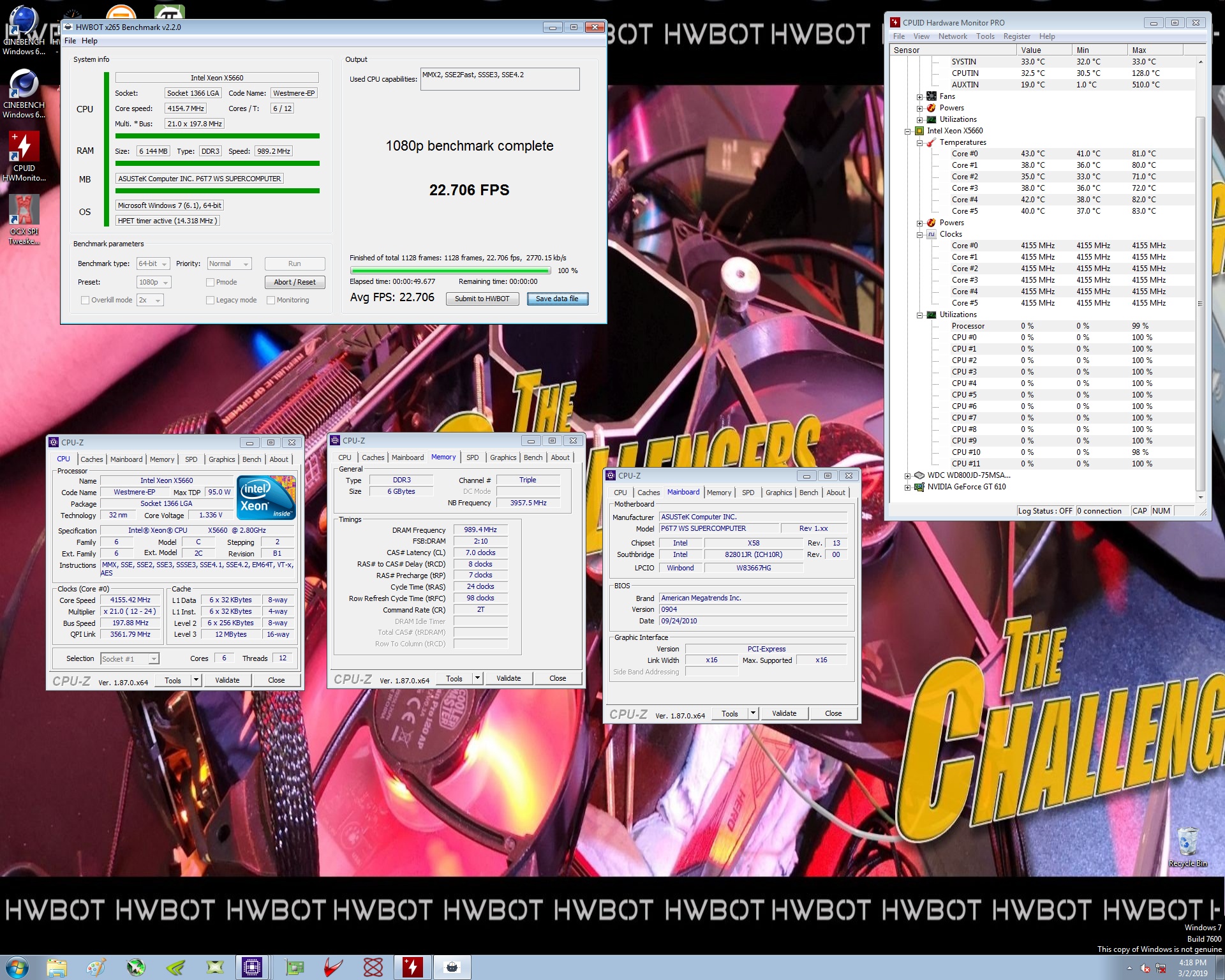Open the Benchmark type 64-bit dropdown

coord(153,264)
